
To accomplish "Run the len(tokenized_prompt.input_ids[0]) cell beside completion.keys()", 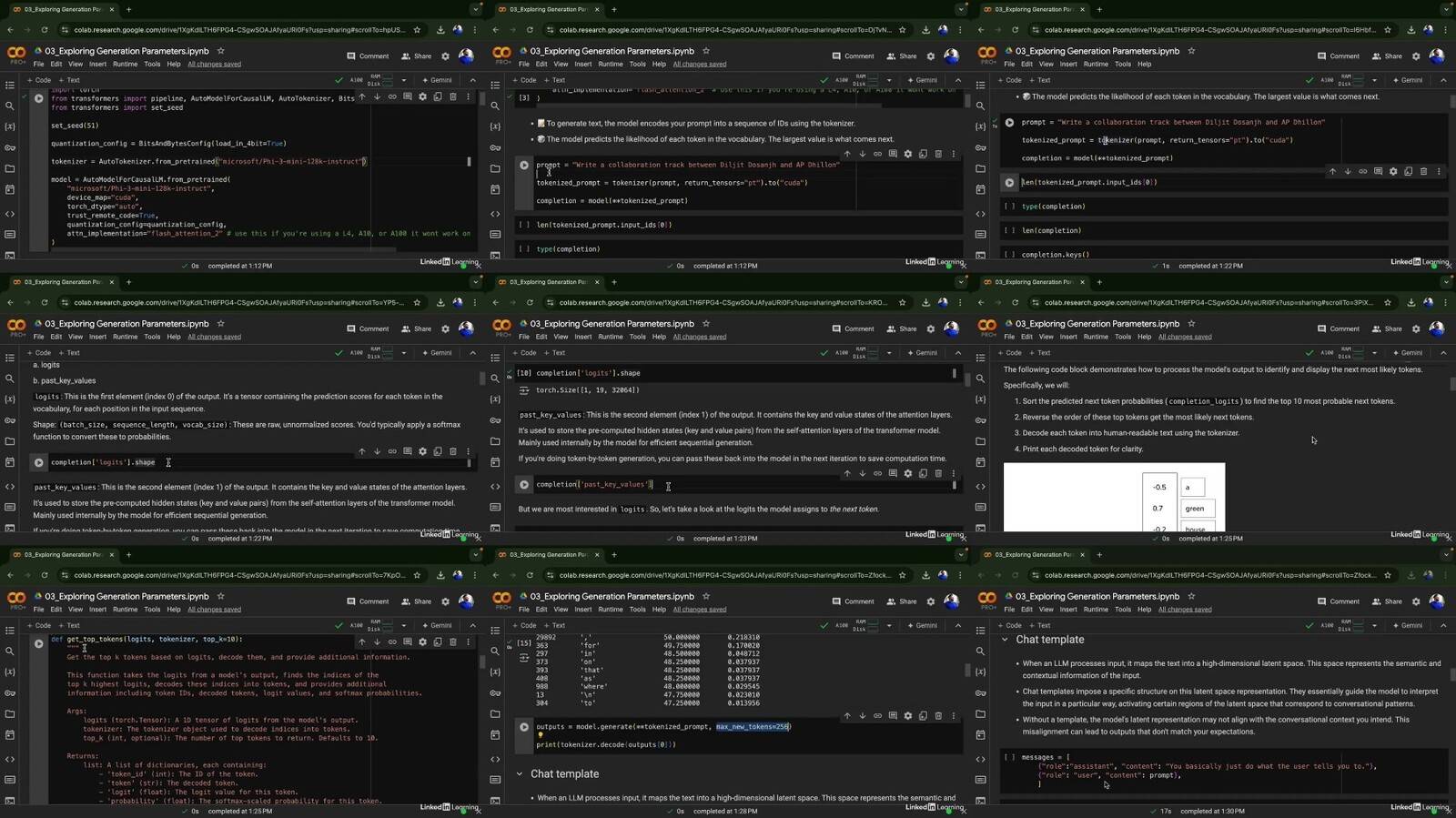I will pos(1009,183).
